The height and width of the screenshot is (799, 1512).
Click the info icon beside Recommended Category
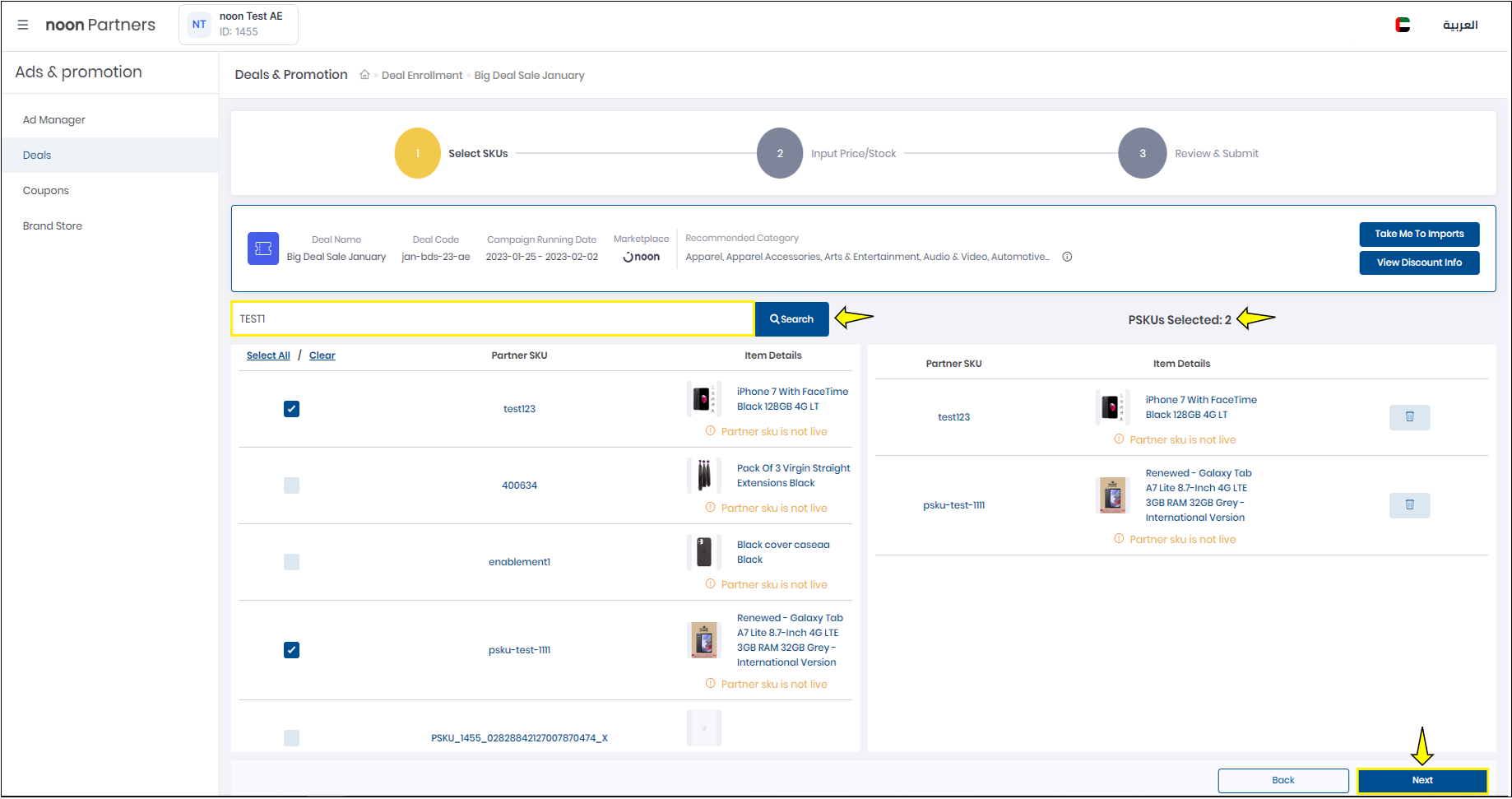coord(1067,257)
